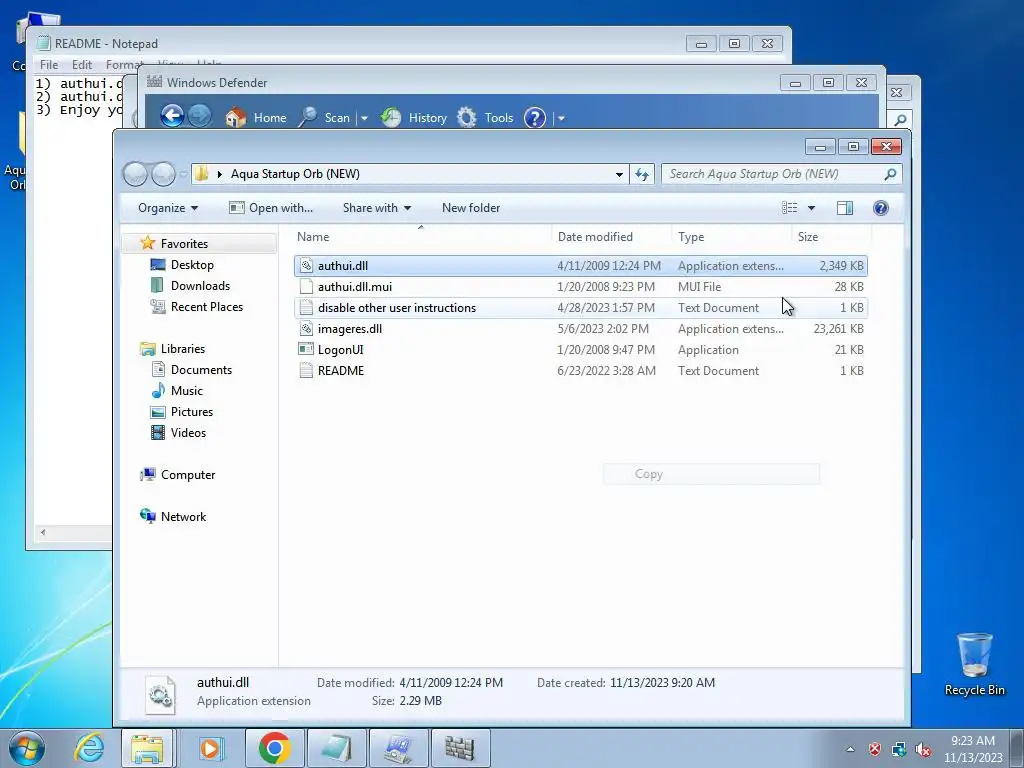The height and width of the screenshot is (768, 1024).
Task: Show hidden tray icons arrow
Action: coord(850,750)
